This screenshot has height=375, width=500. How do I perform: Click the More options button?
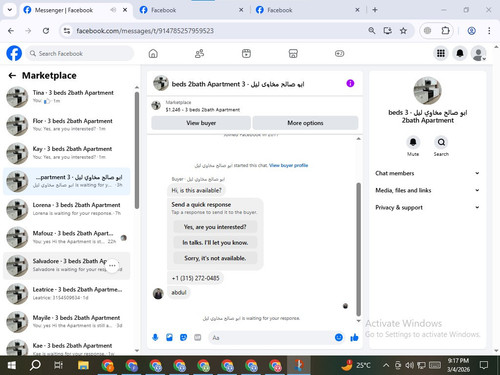(305, 123)
